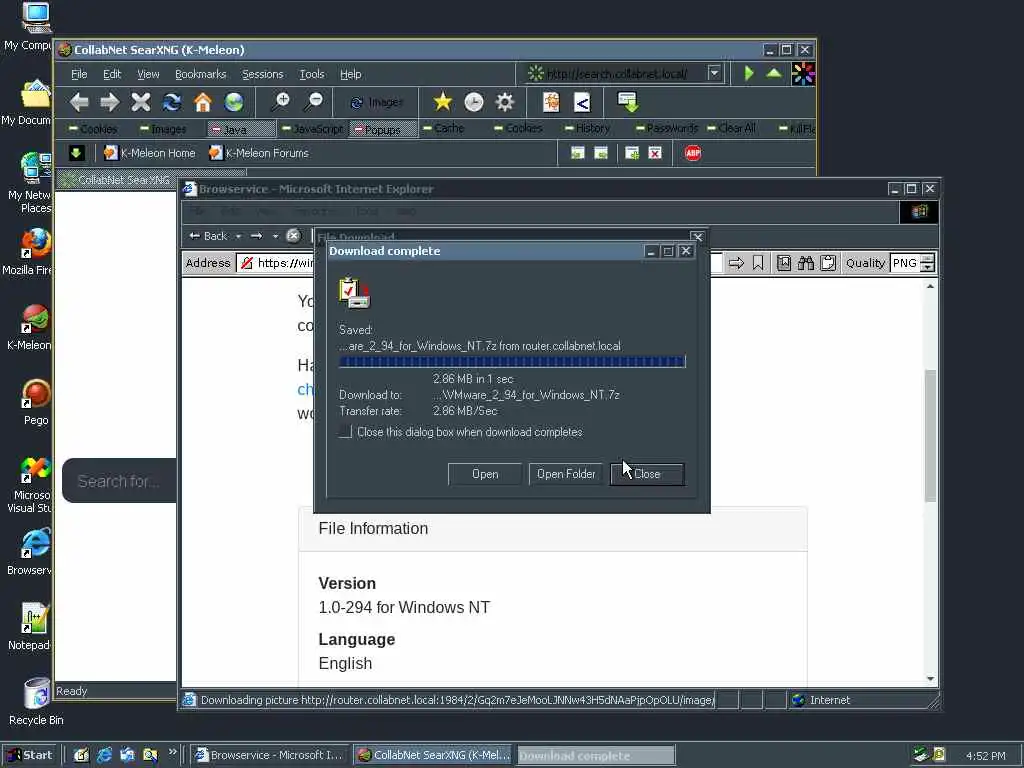Open the Tools menu in K-Meleon
This screenshot has width=1024, height=768.
coord(312,74)
